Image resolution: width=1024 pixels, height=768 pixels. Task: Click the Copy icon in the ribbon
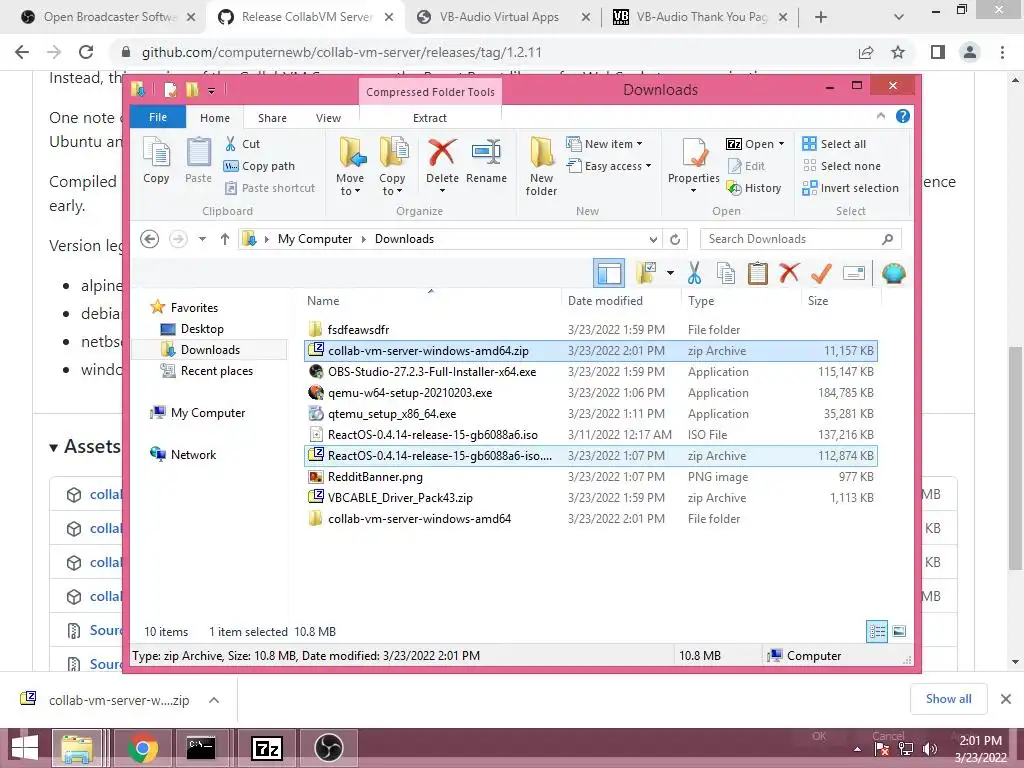click(156, 153)
